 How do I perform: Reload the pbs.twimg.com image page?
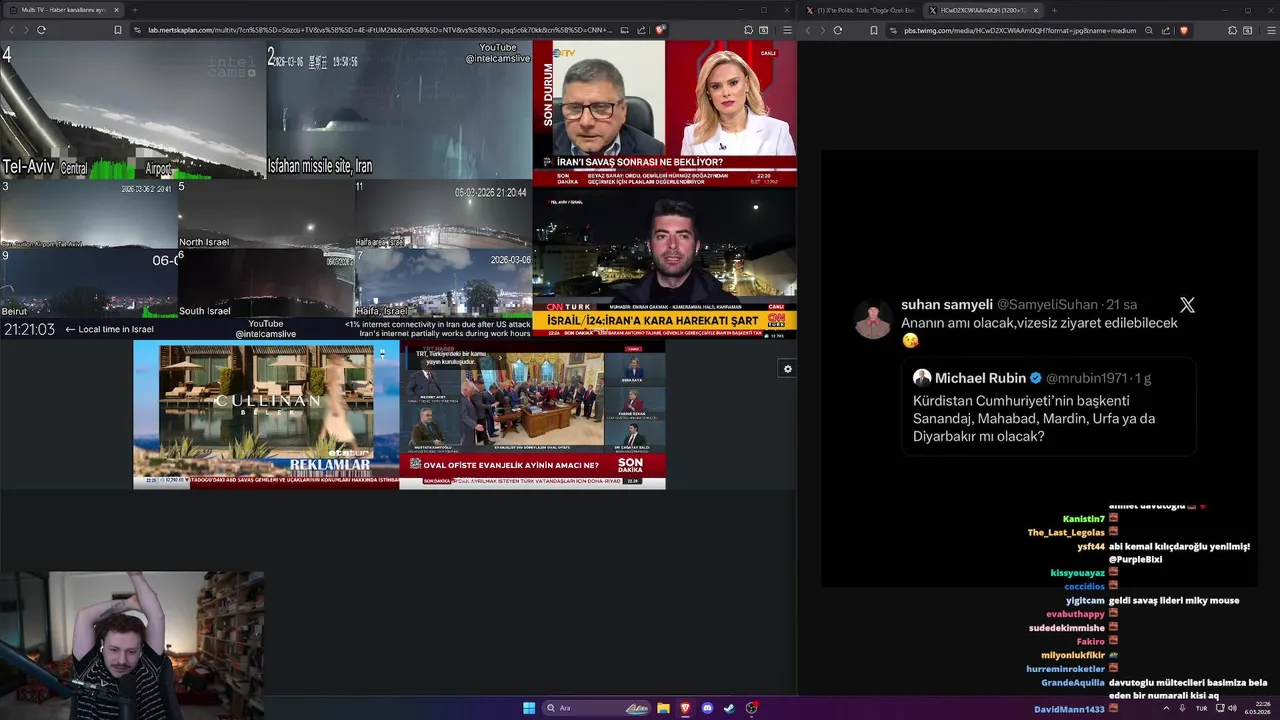[838, 30]
